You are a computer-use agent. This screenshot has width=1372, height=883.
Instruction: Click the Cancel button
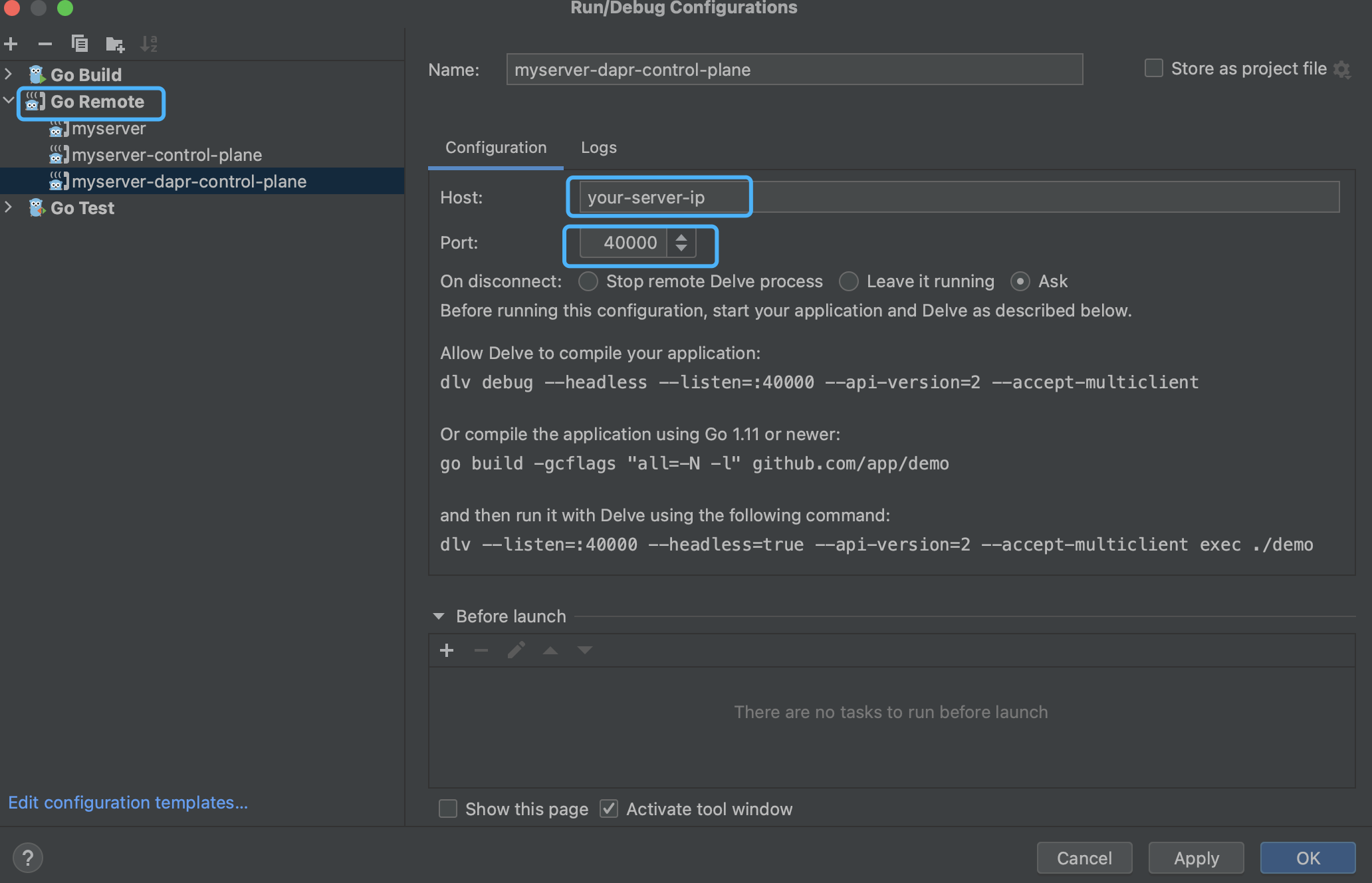(1084, 858)
